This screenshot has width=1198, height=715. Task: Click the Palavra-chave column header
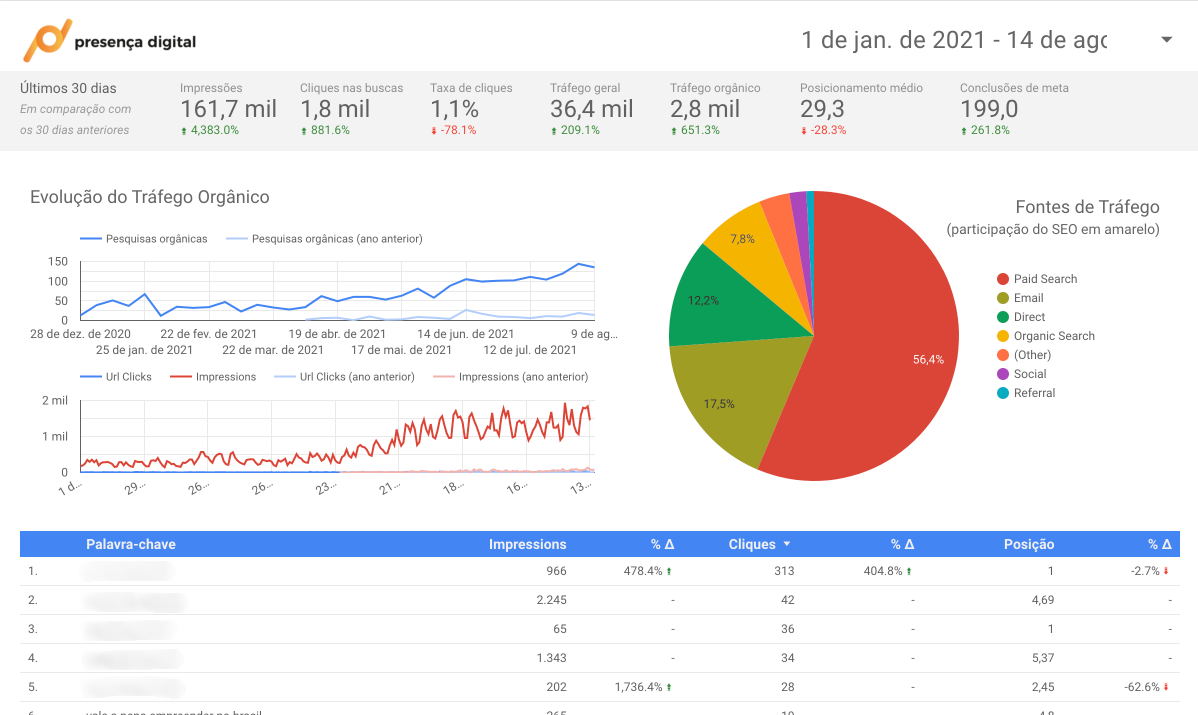click(x=131, y=545)
